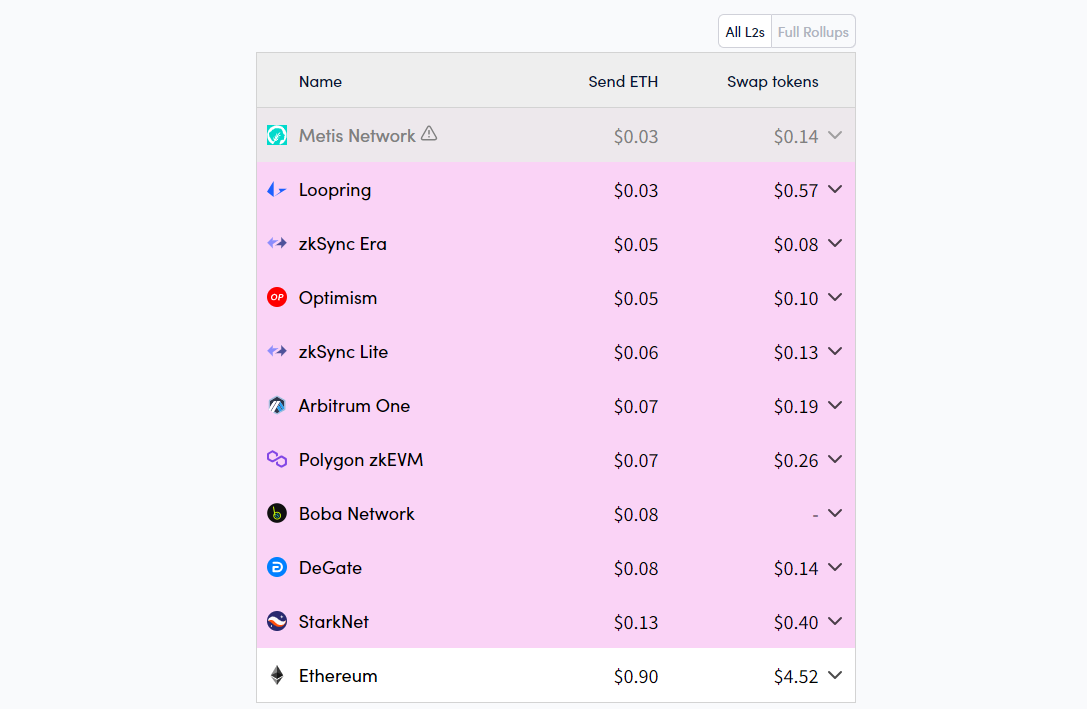
Task: Click the red Optimism OP icon
Action: [x=277, y=297]
